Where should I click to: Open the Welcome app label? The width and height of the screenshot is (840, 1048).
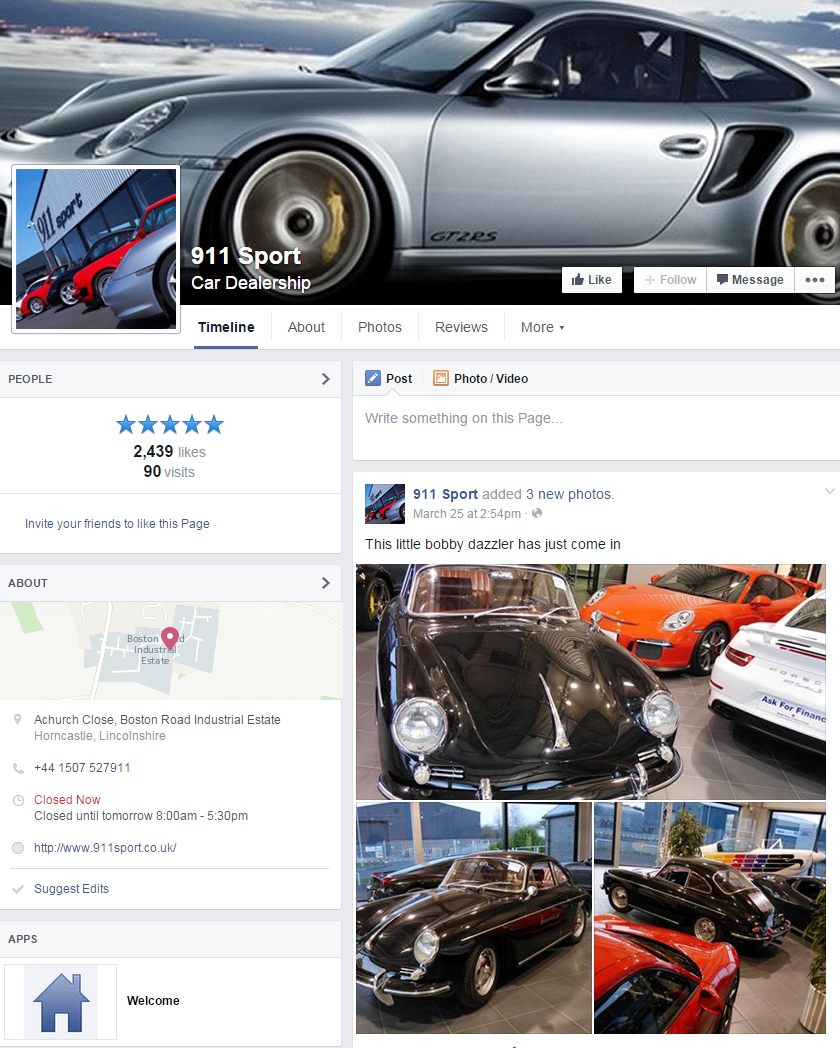coord(153,1001)
